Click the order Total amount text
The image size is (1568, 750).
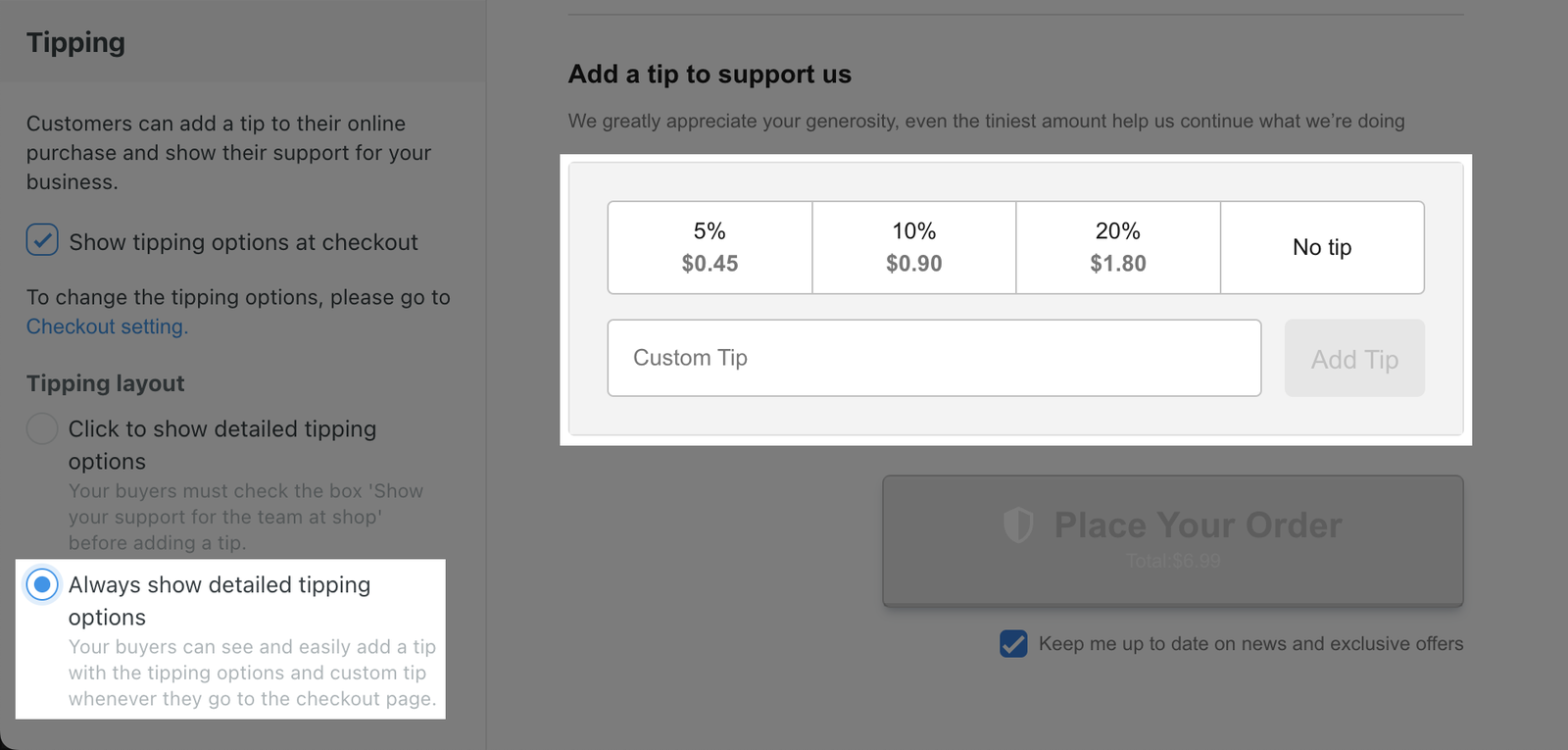(1173, 562)
